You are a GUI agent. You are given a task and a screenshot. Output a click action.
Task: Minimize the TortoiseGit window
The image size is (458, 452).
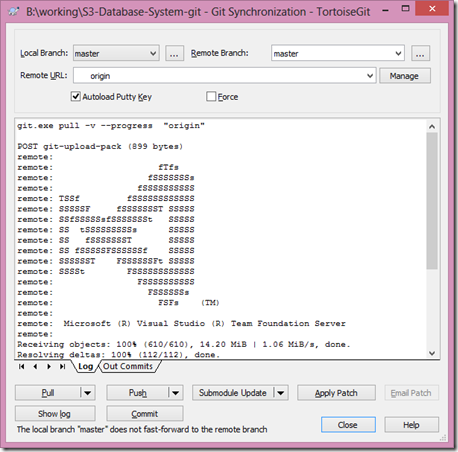click(385, 10)
